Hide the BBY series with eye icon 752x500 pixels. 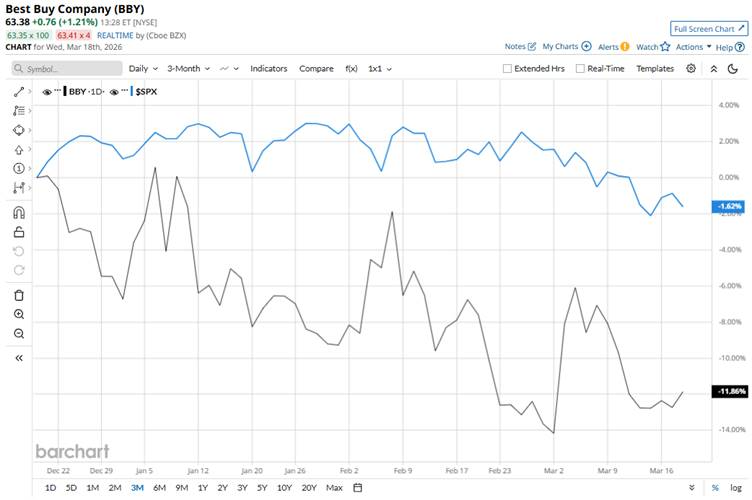click(x=47, y=91)
